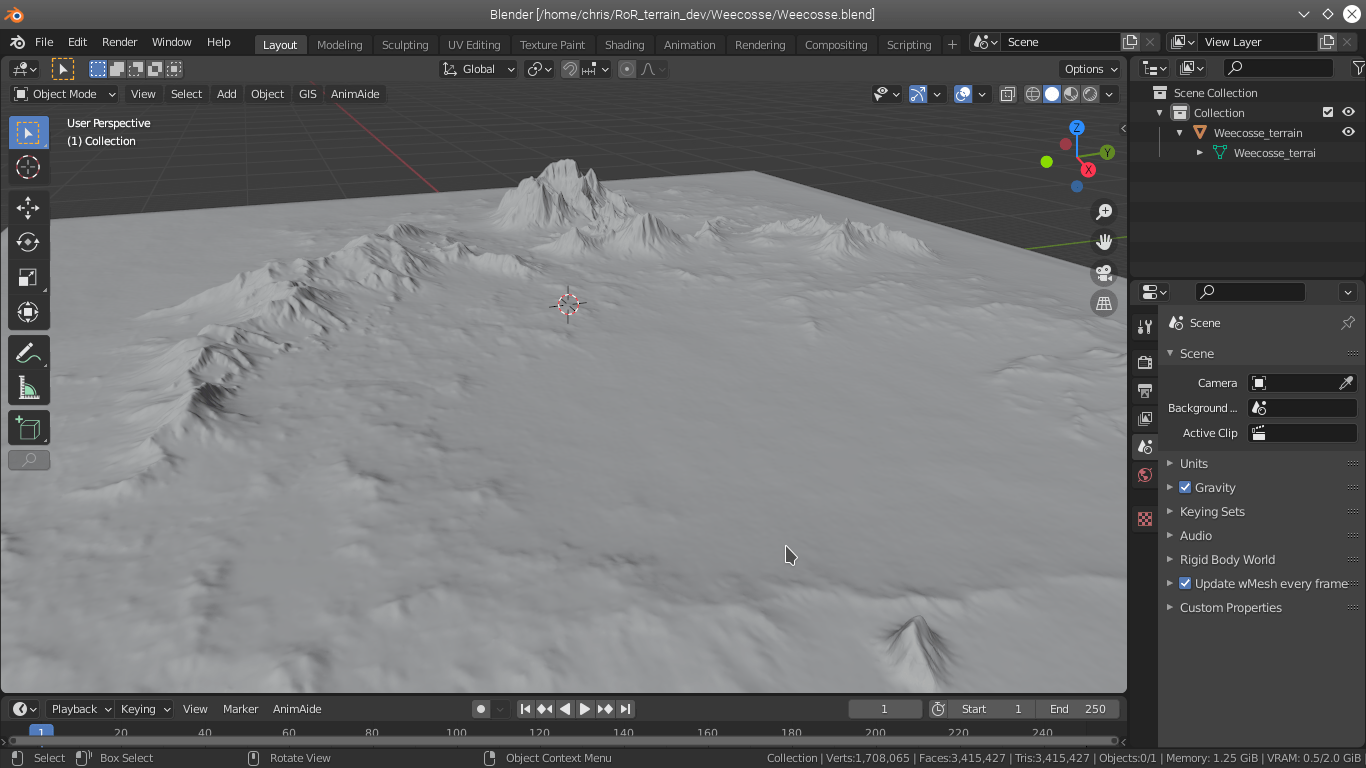1366x768 pixels.
Task: Activate the Annotate tool
Action: tap(28, 352)
